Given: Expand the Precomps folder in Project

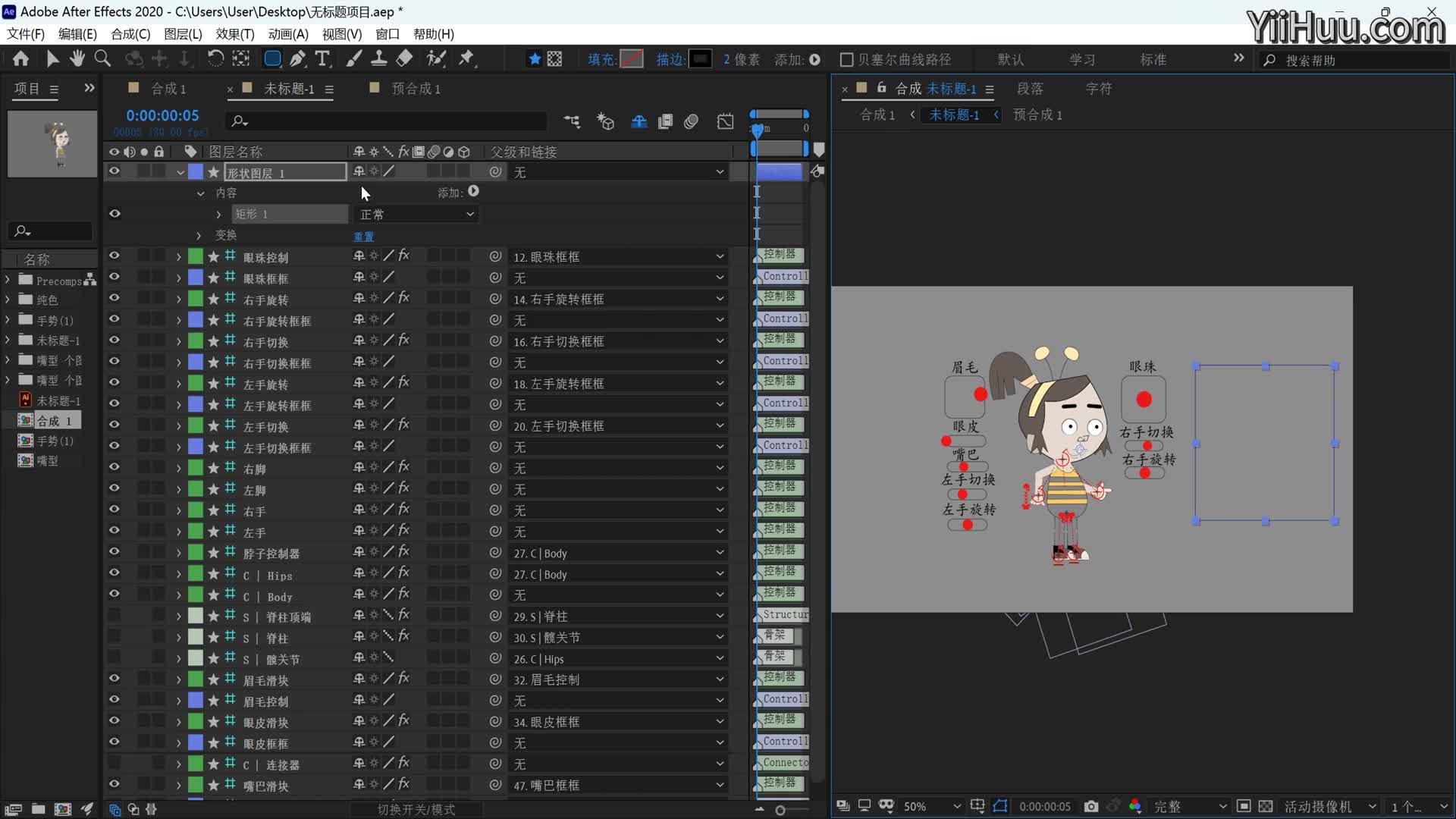Looking at the screenshot, I should tap(8, 280).
